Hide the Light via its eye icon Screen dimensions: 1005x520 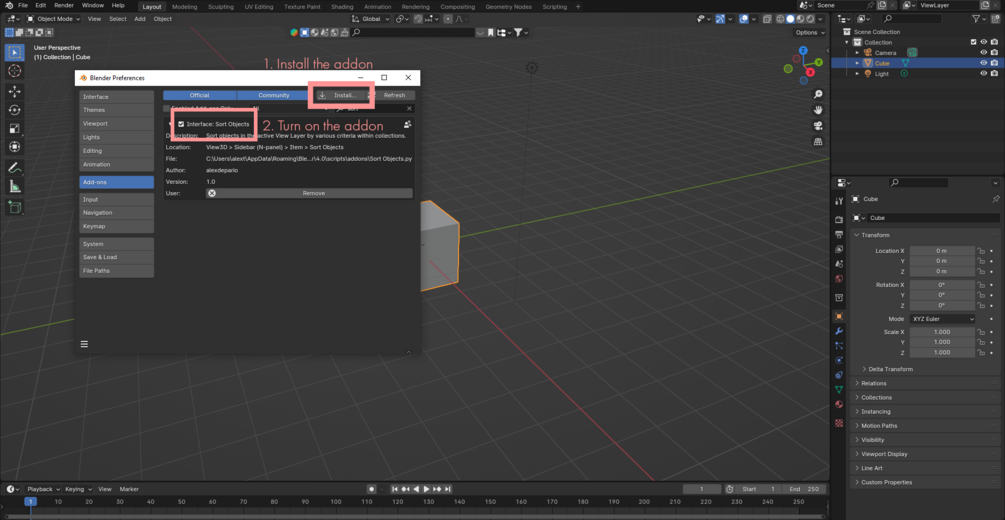point(984,74)
